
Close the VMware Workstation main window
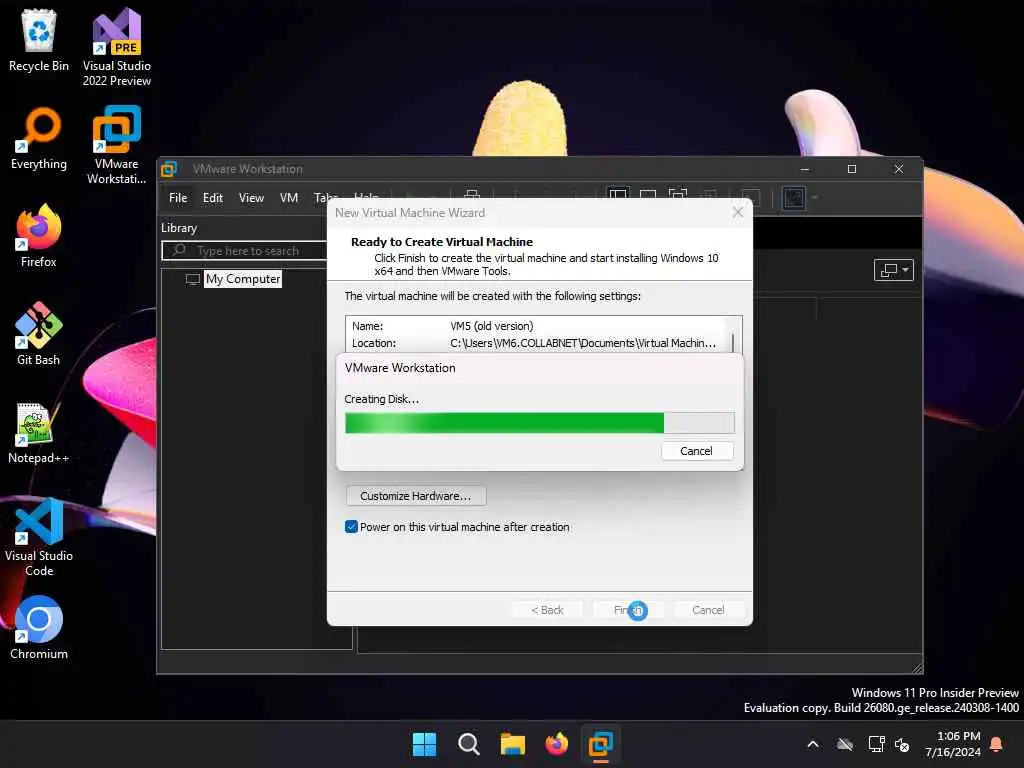(899, 169)
